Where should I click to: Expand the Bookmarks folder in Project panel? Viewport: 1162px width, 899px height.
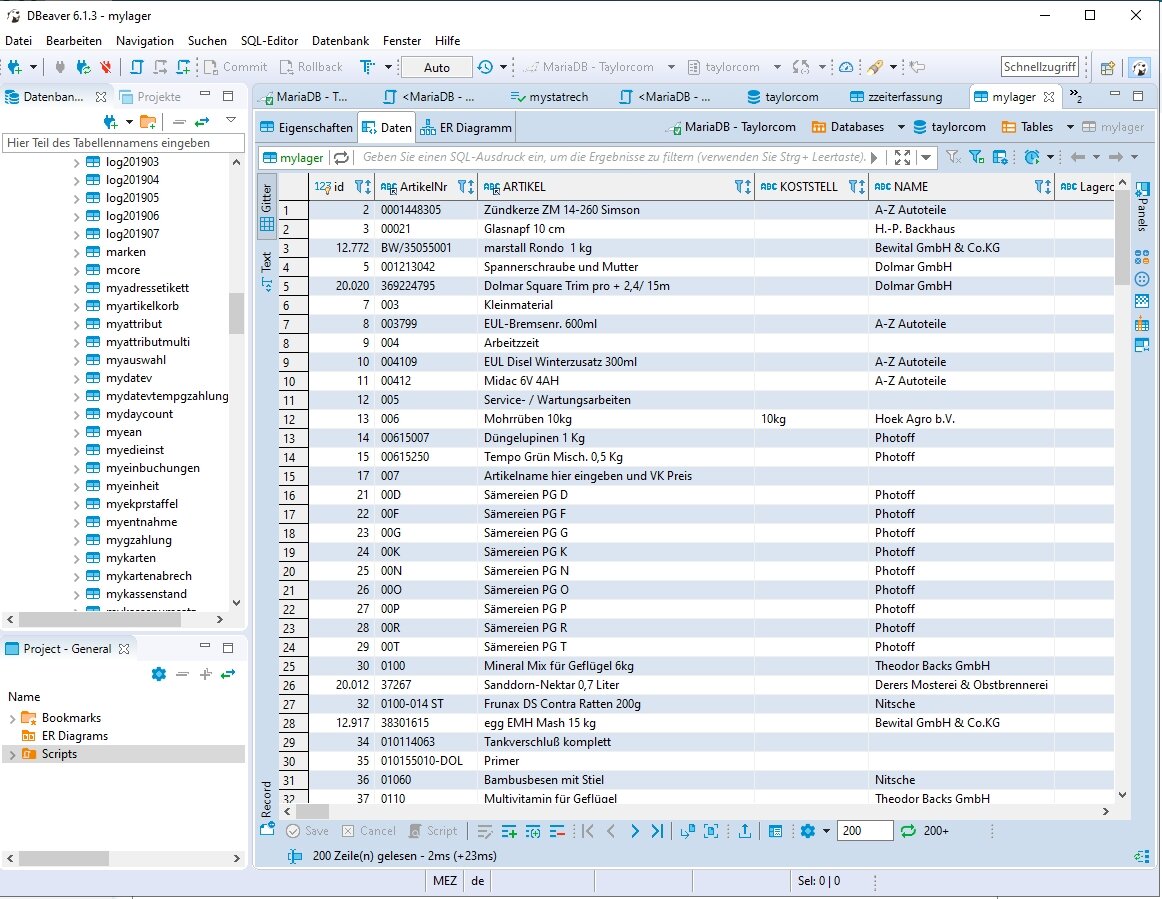[x=13, y=718]
